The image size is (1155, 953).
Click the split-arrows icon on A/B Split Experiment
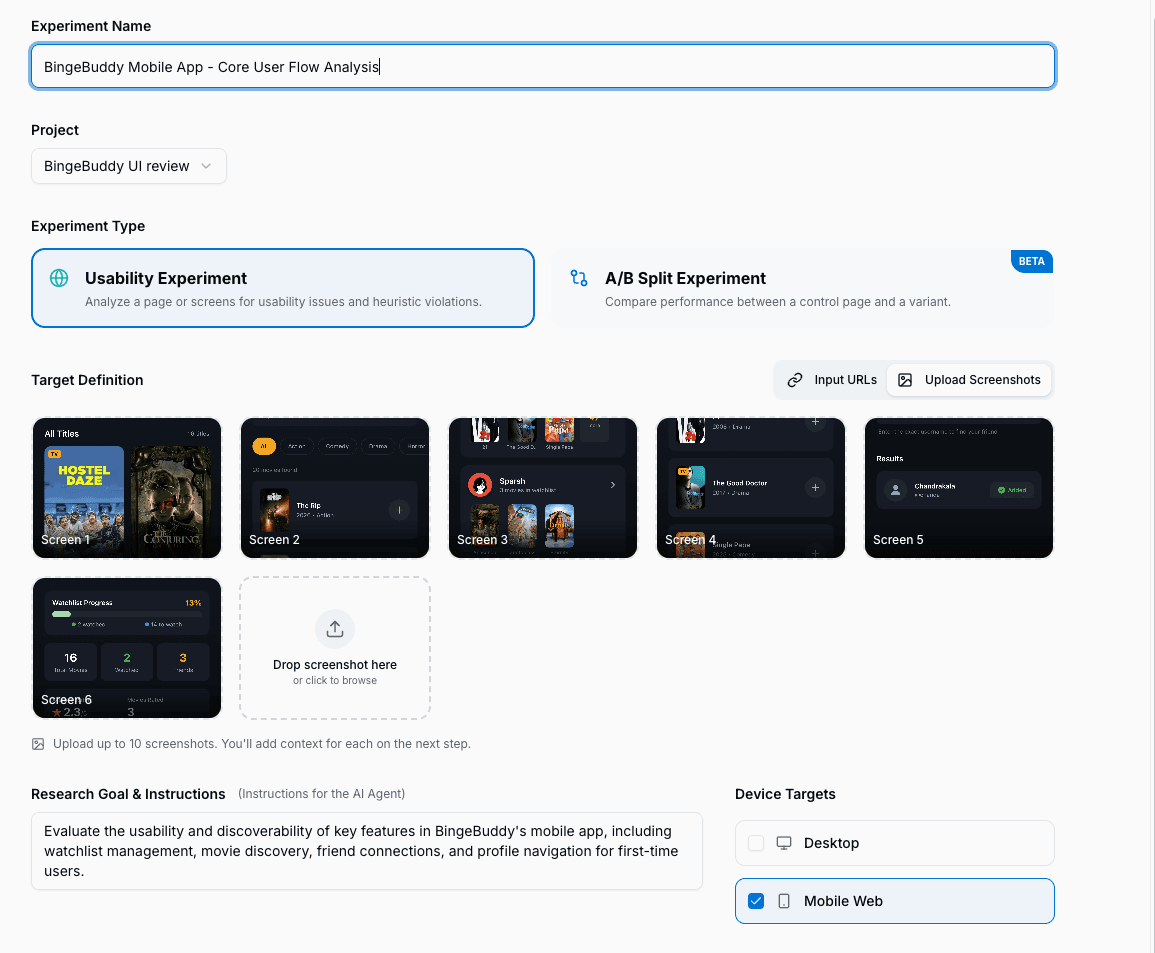(x=578, y=279)
